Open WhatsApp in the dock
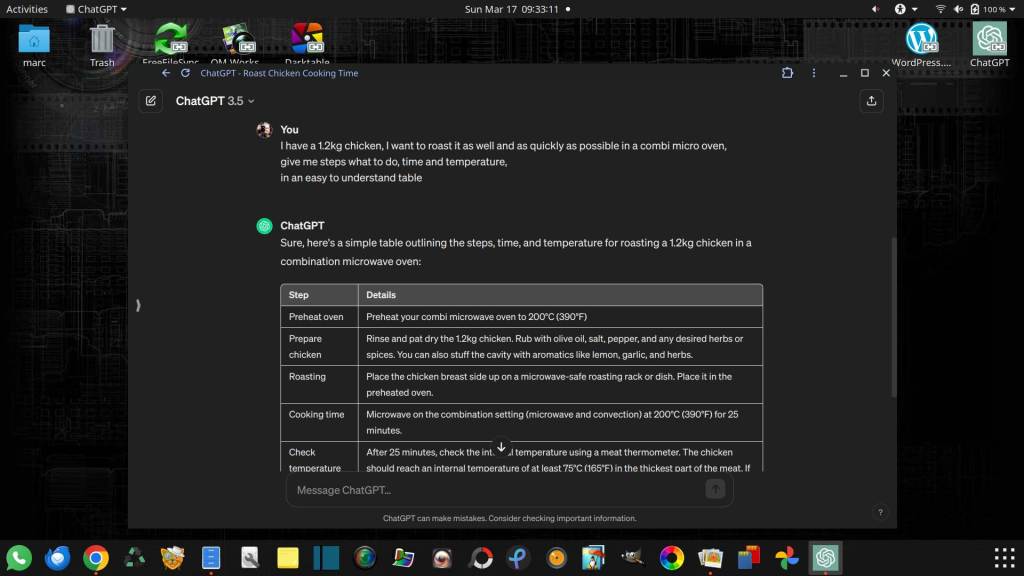Screen dimensions: 1024x576 pyautogui.click(x=19, y=558)
